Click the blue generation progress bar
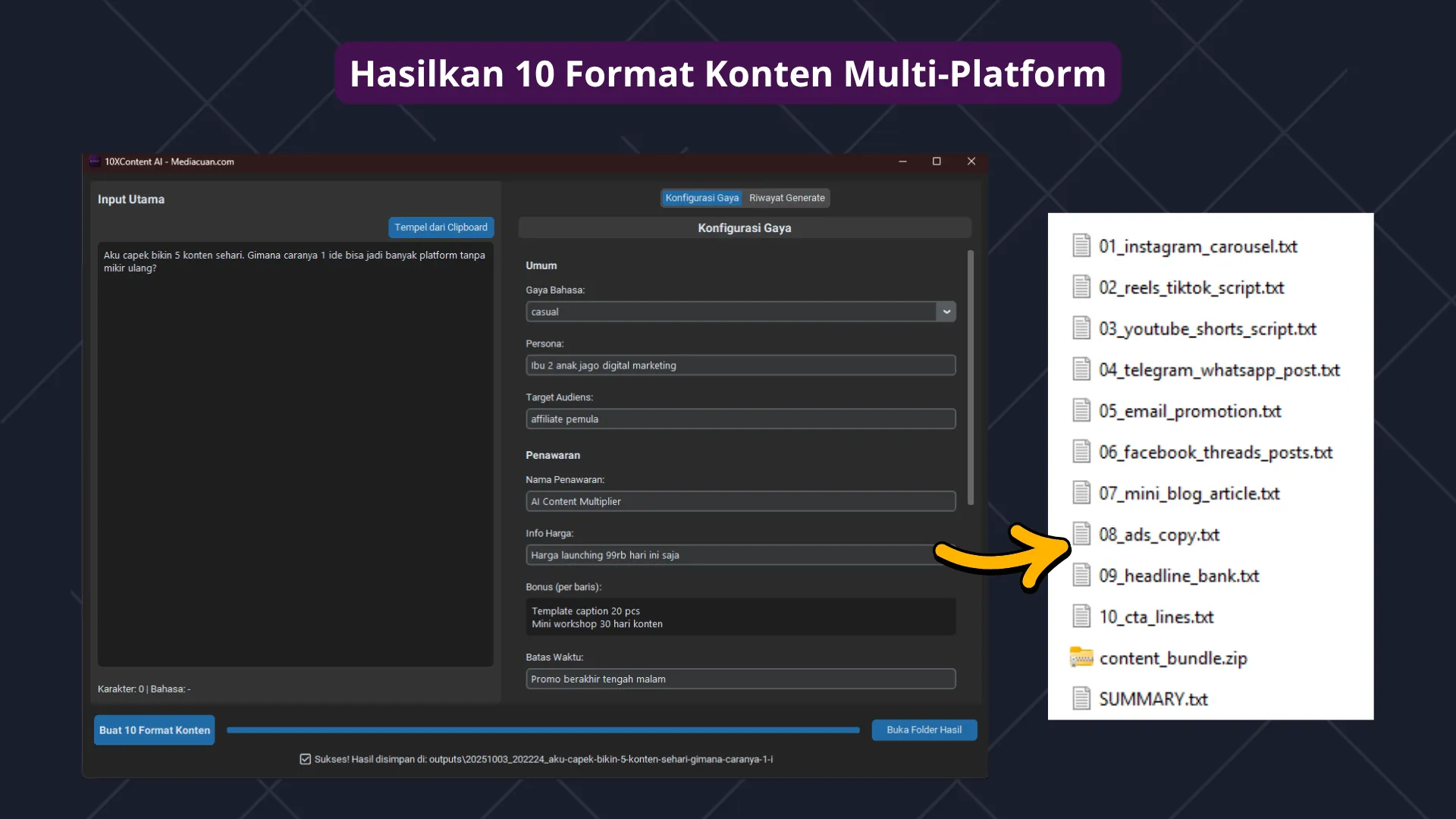This screenshot has height=819, width=1456. pos(543,730)
